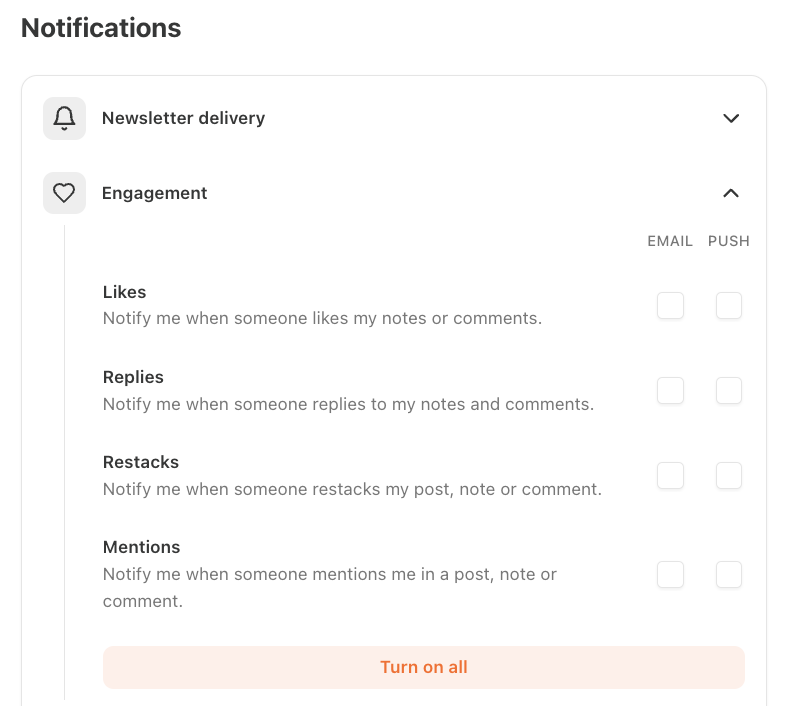Select the Replies setting label

tap(133, 377)
